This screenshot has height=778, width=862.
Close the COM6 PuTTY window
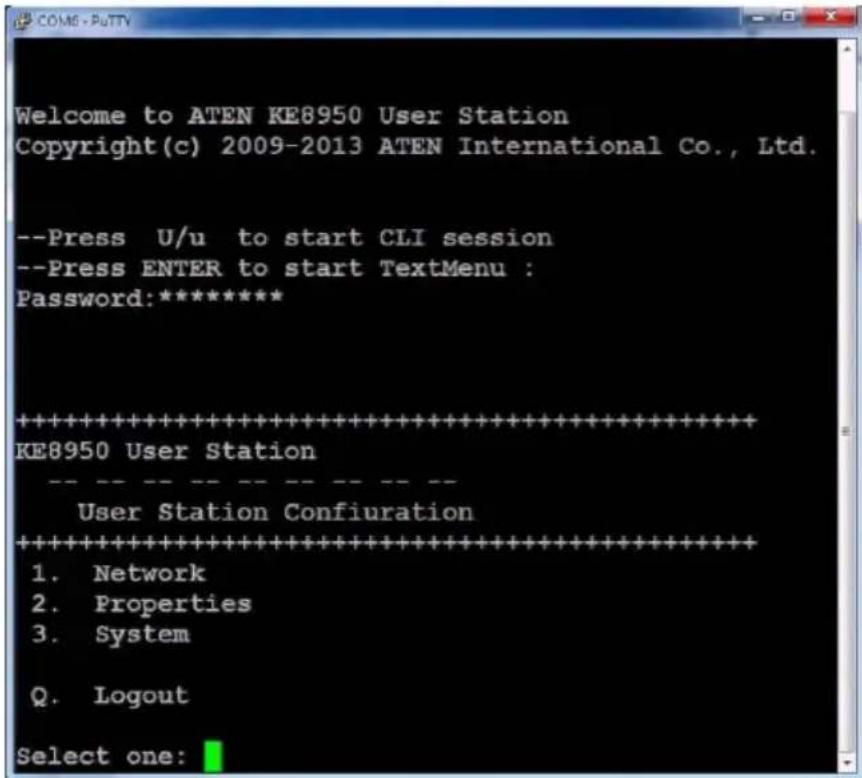[x=830, y=17]
